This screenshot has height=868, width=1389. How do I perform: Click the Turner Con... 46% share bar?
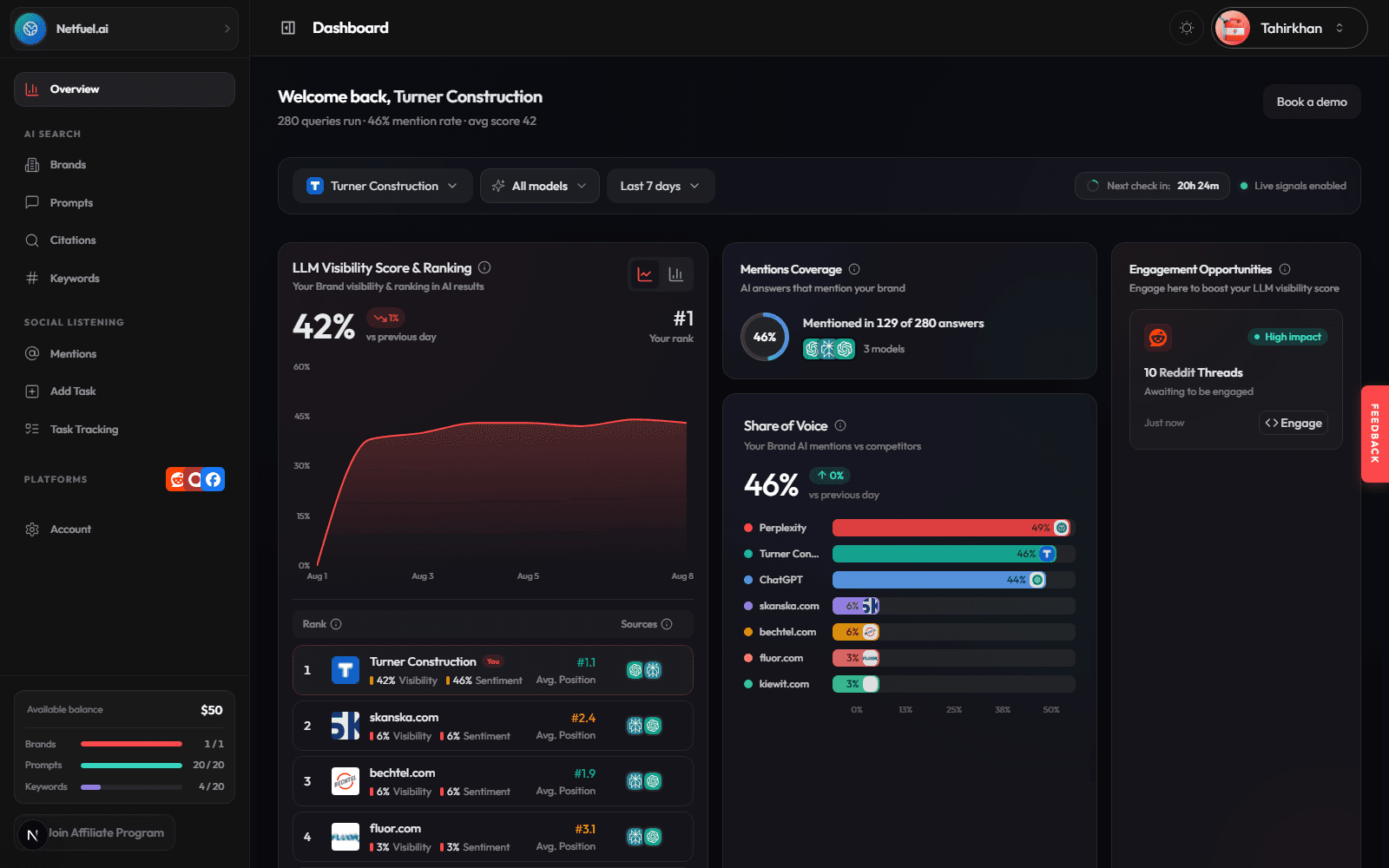point(945,554)
